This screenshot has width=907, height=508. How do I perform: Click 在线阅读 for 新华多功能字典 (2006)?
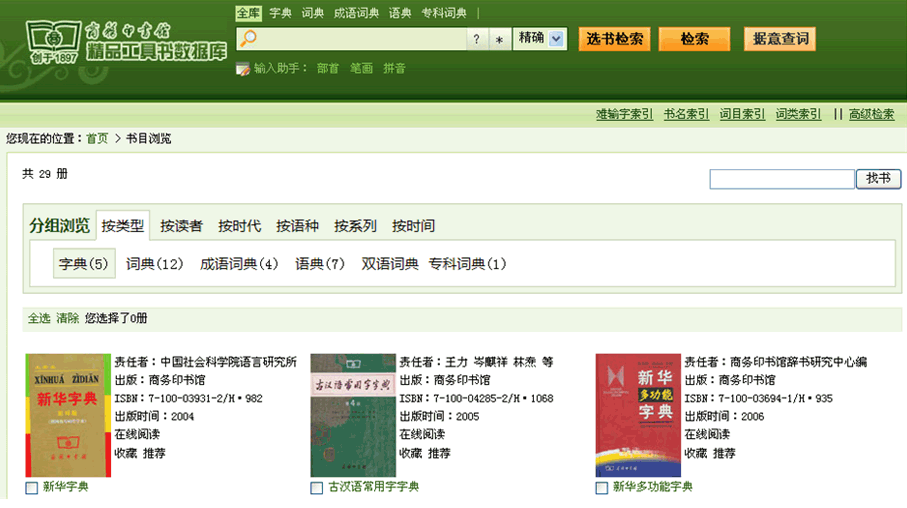[x=707, y=435]
